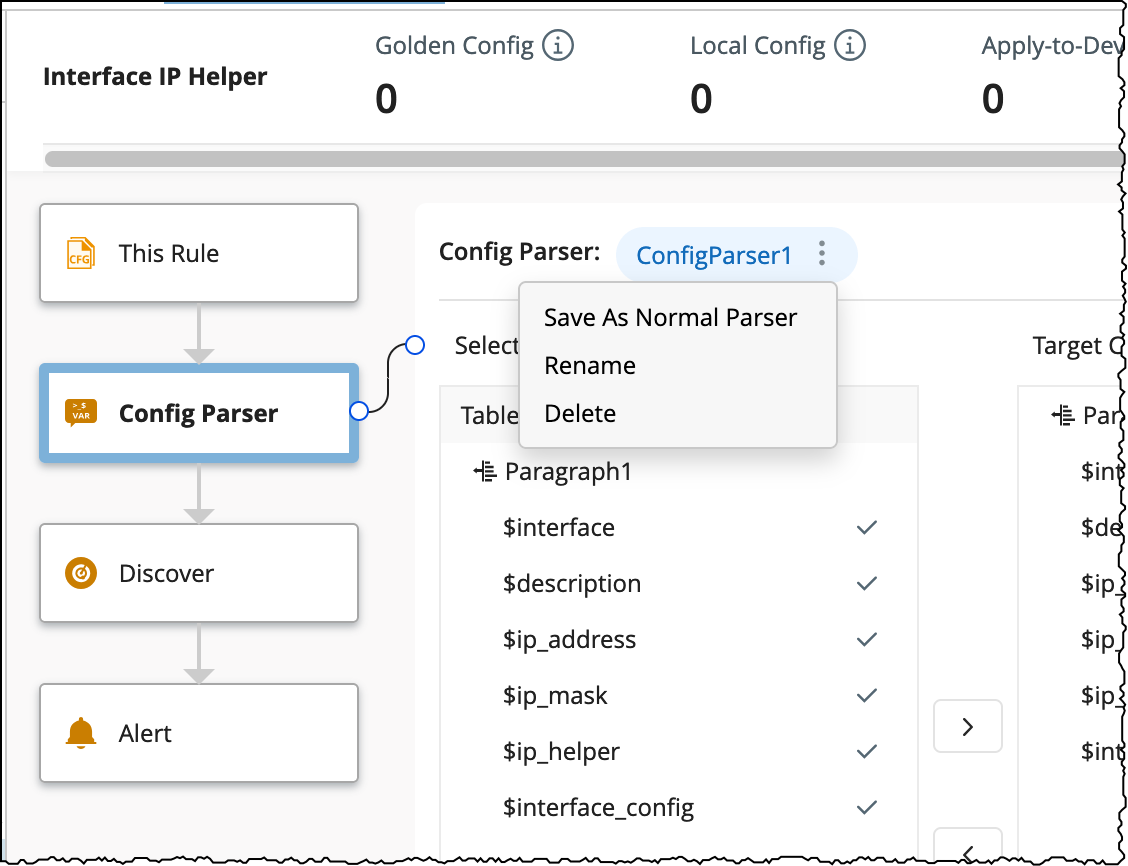Click the Paragraph1 tree structure icon
1128x866 pixels.
485,471
